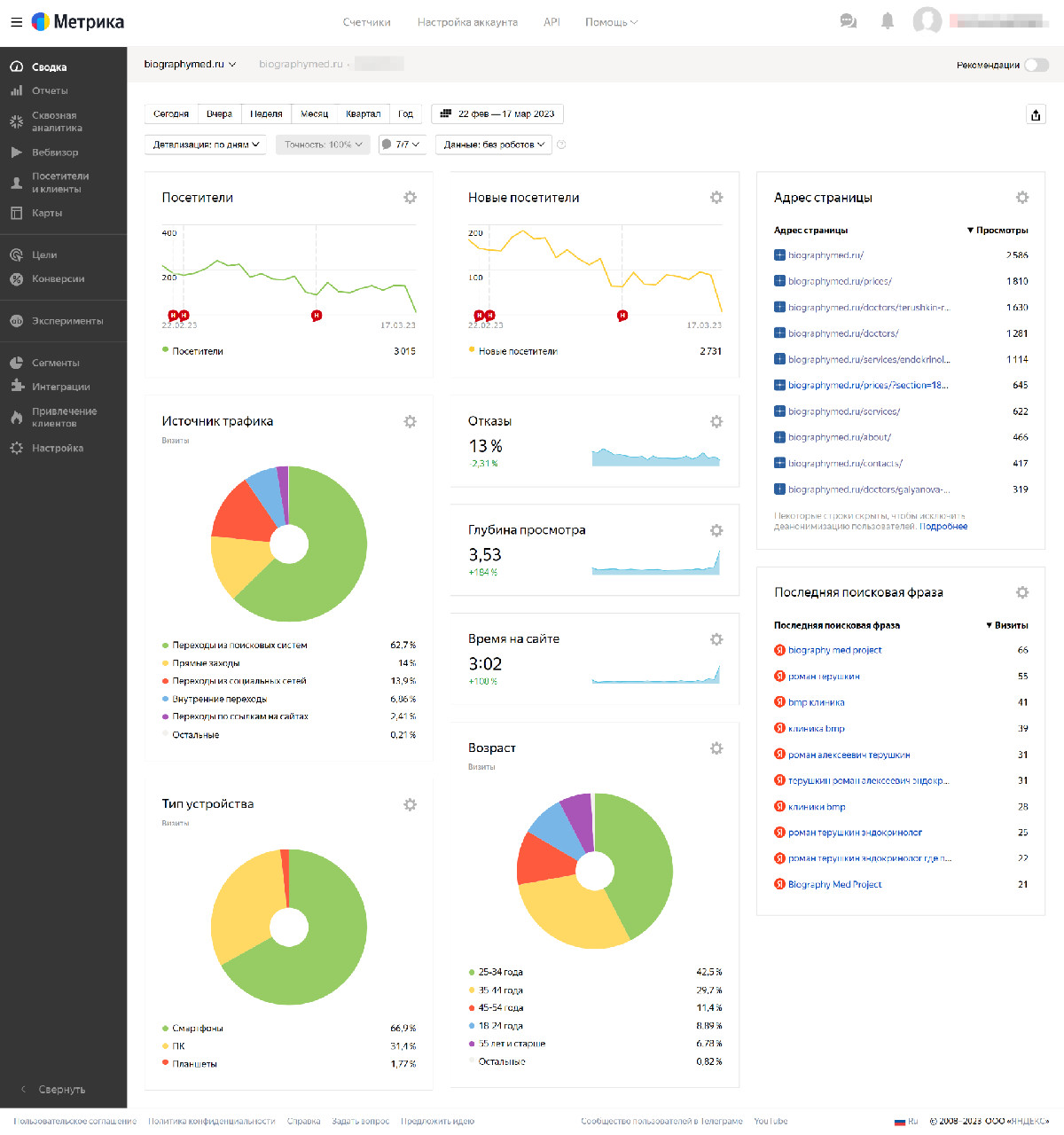
Task: Expand the Помощь menu
Action: click(611, 22)
